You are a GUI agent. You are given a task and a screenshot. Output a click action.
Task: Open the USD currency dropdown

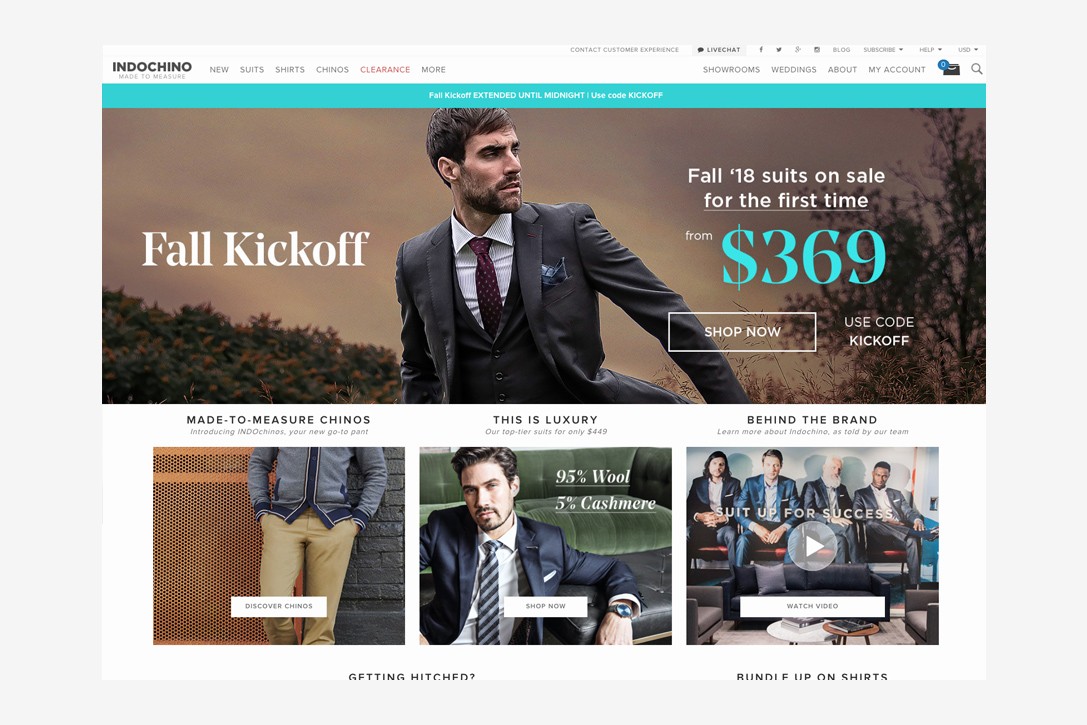tap(968, 50)
